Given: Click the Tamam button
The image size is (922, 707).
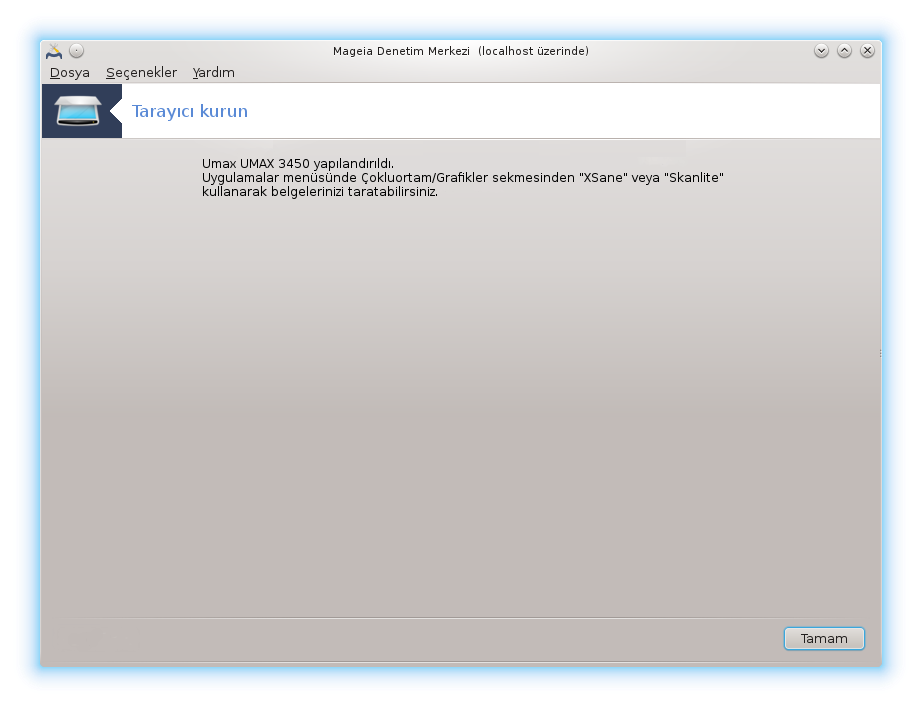Looking at the screenshot, I should pyautogui.click(x=824, y=638).
